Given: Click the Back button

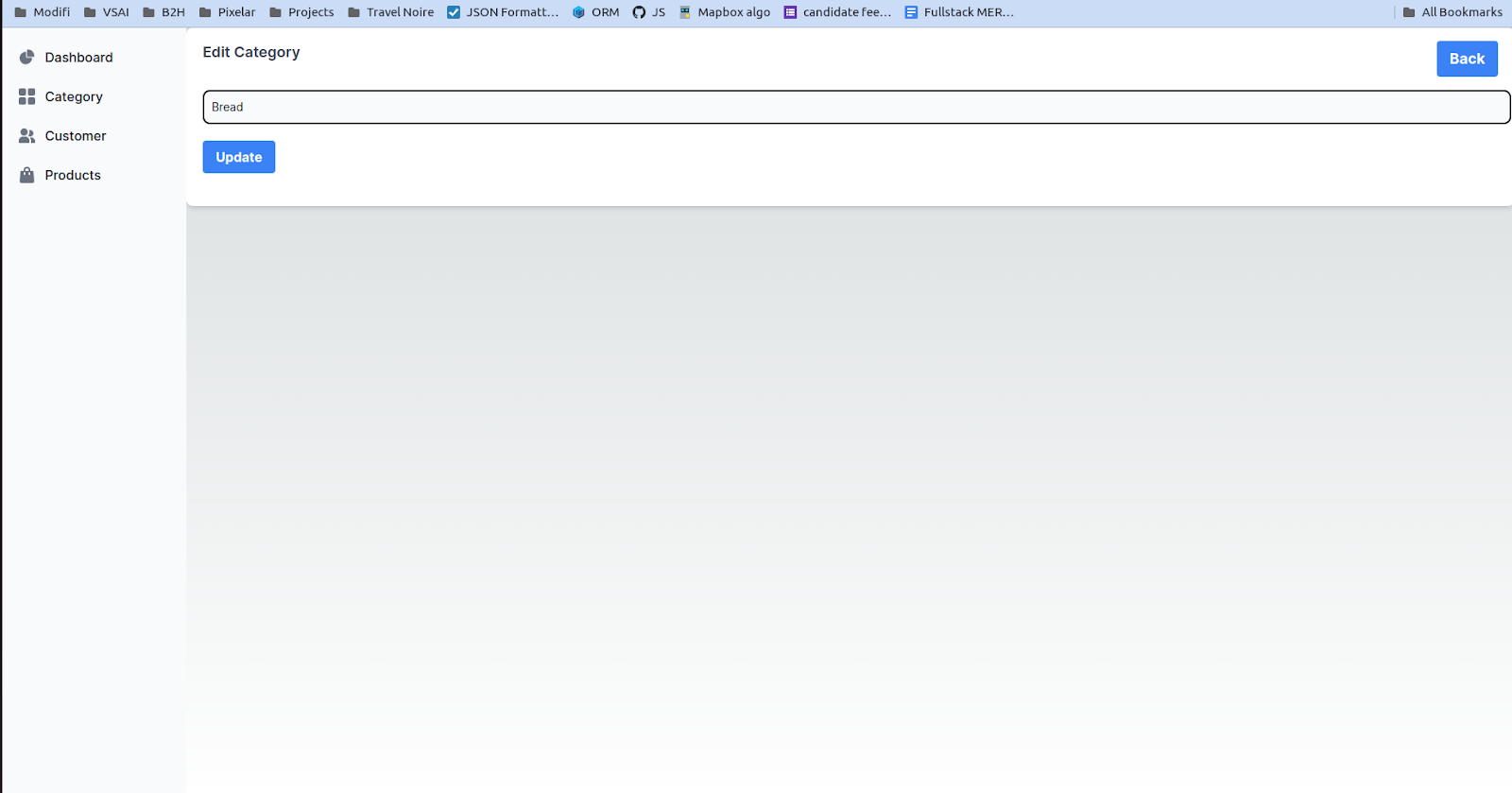Looking at the screenshot, I should 1467,59.
